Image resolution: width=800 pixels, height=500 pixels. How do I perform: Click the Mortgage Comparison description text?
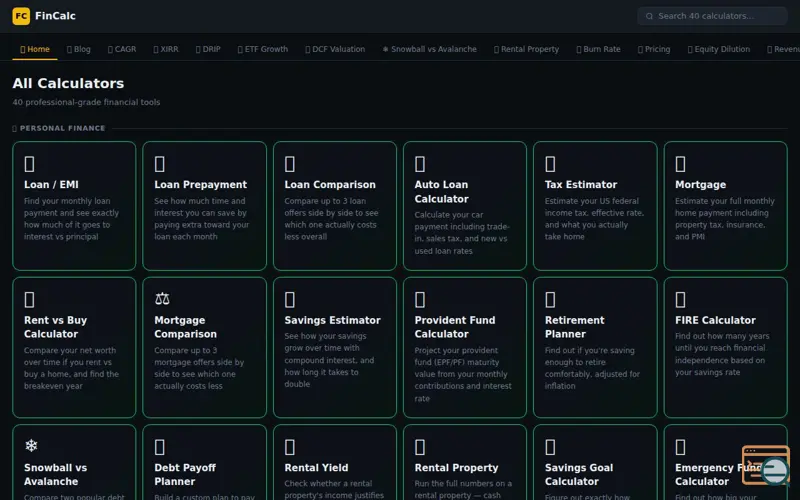[x=199, y=368]
